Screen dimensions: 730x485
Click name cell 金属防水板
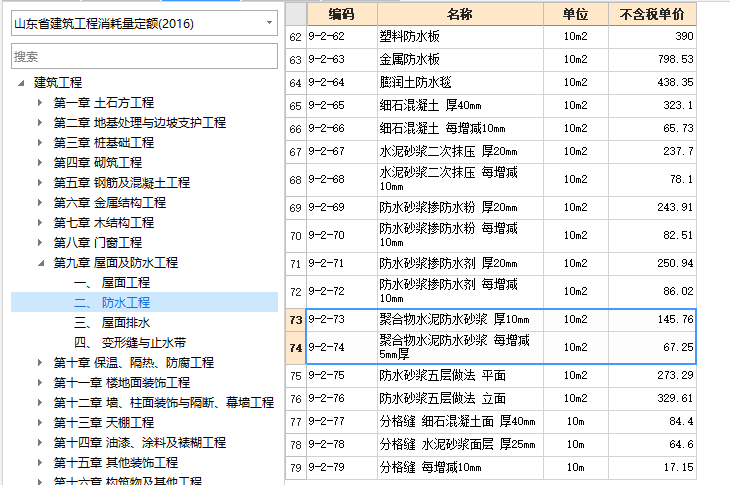(460, 60)
